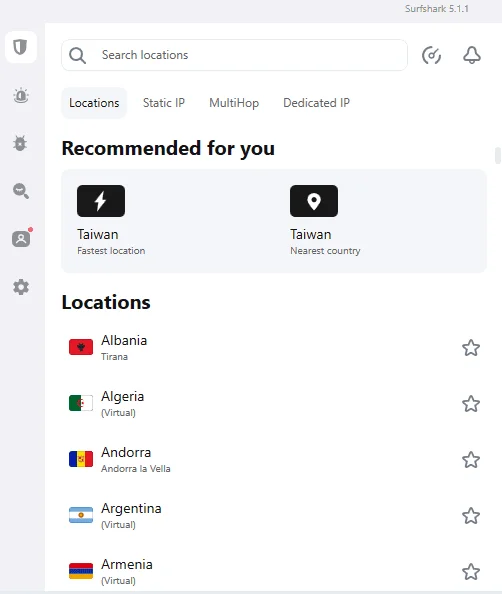Open the Settings gear icon
502x594 pixels.
tap(21, 287)
